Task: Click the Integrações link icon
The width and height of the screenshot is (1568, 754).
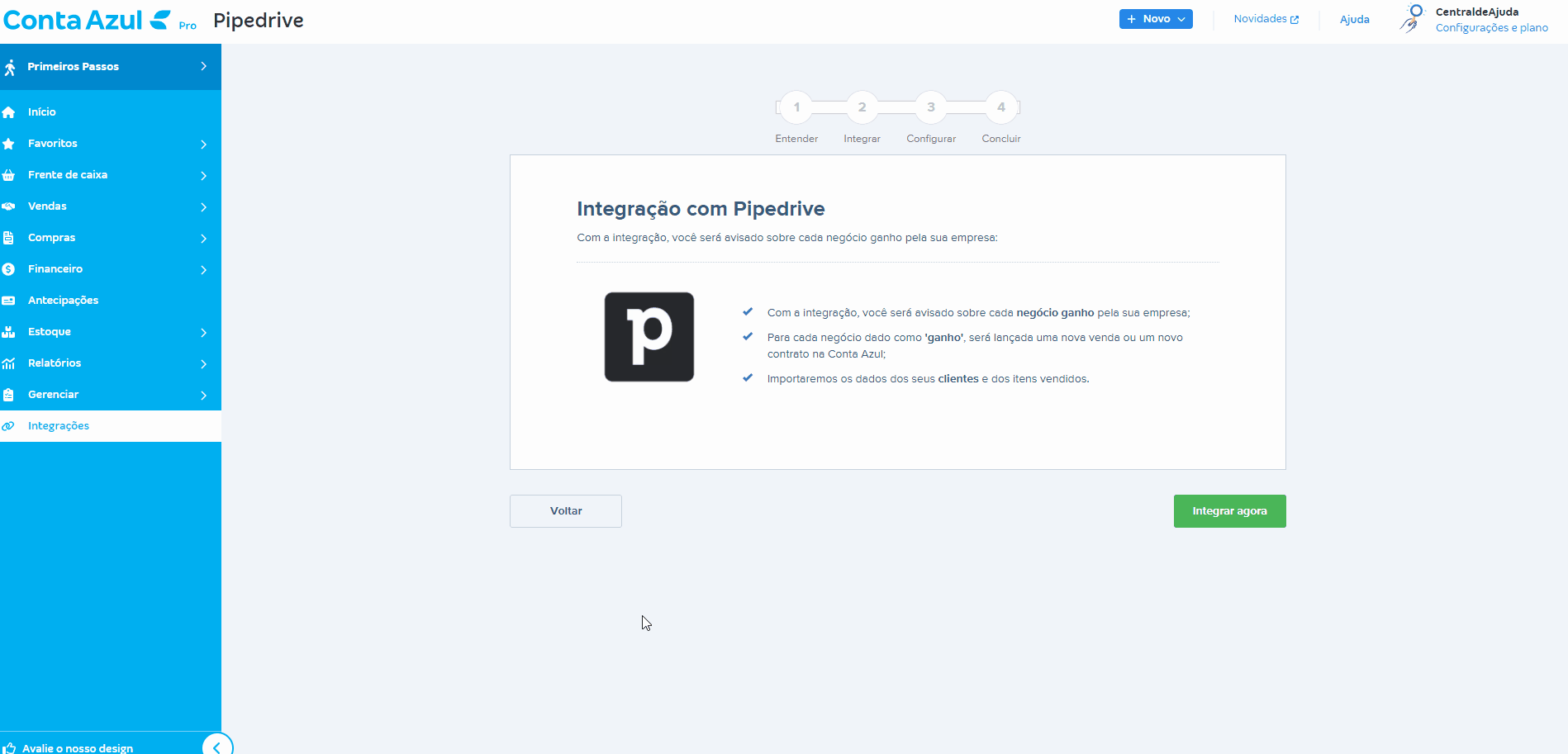Action: (9, 426)
